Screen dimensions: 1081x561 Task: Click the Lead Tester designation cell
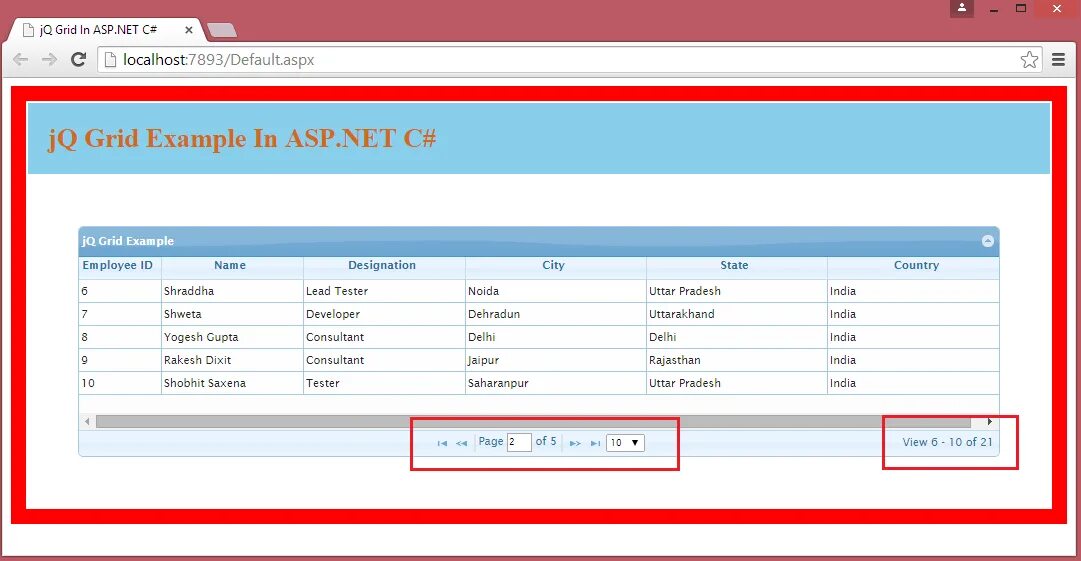point(384,291)
